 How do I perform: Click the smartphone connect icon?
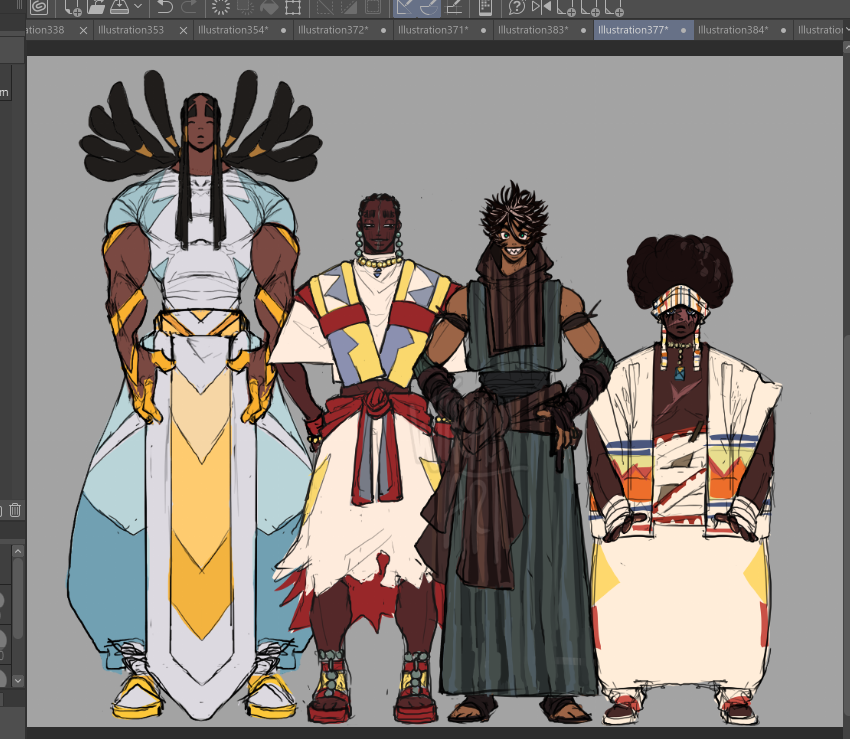(x=486, y=7)
